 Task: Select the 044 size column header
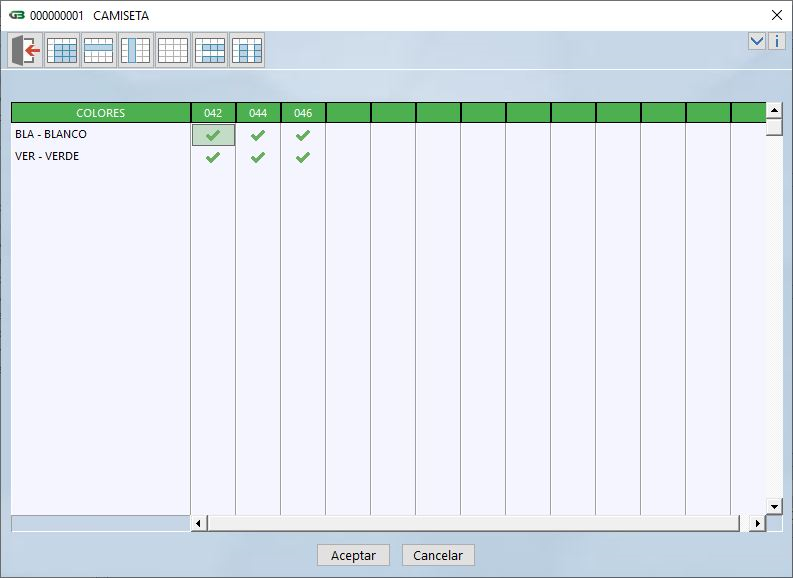(x=258, y=113)
